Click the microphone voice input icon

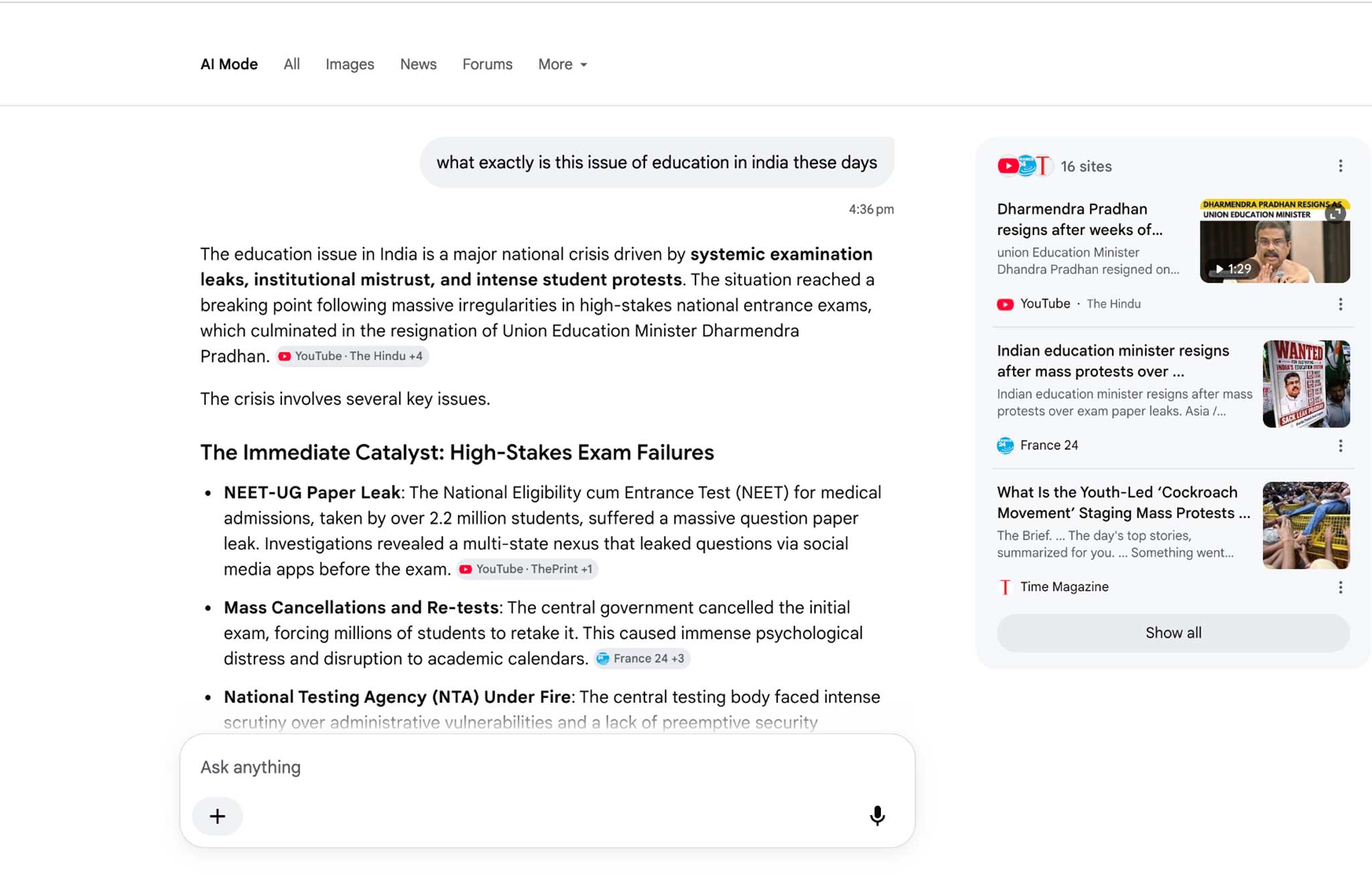coord(877,816)
